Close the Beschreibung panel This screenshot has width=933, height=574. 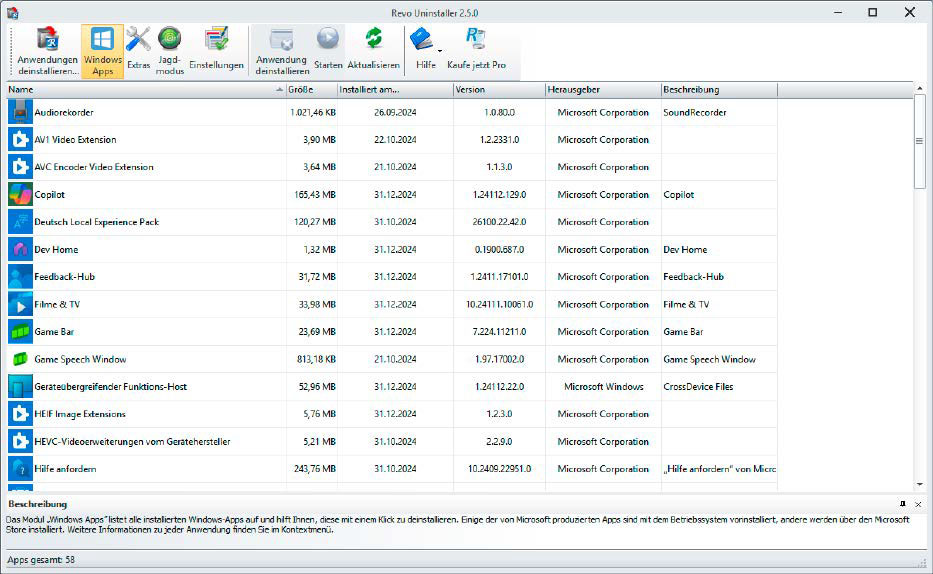click(918, 504)
